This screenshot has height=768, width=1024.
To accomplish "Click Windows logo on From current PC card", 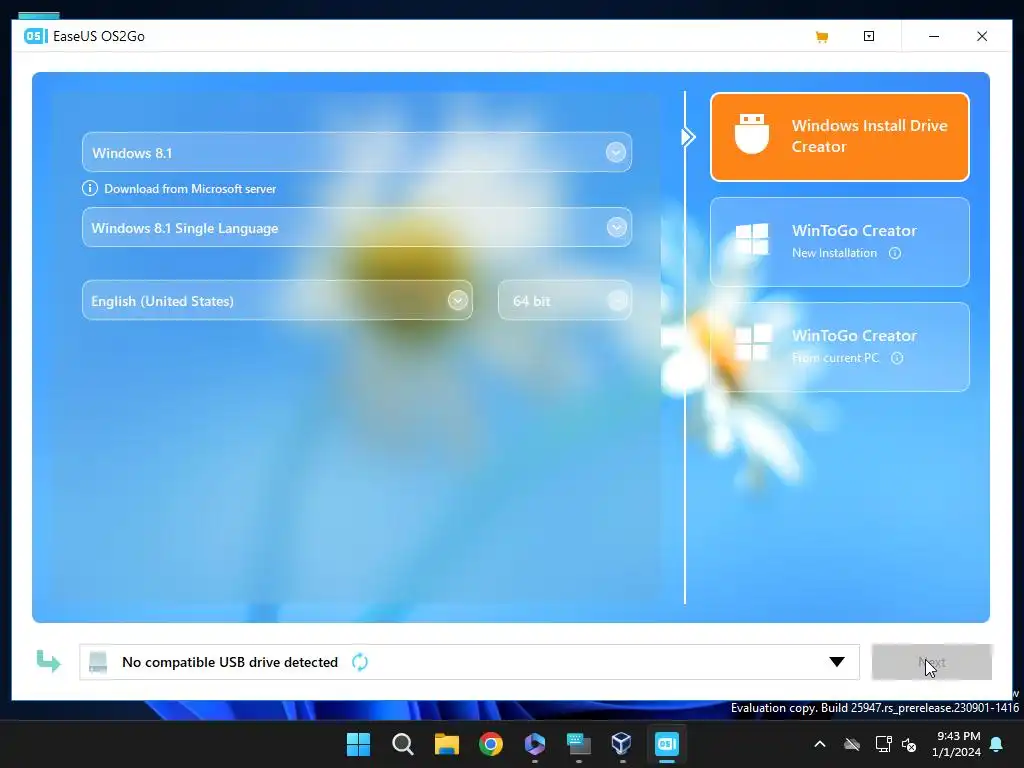I will point(752,344).
